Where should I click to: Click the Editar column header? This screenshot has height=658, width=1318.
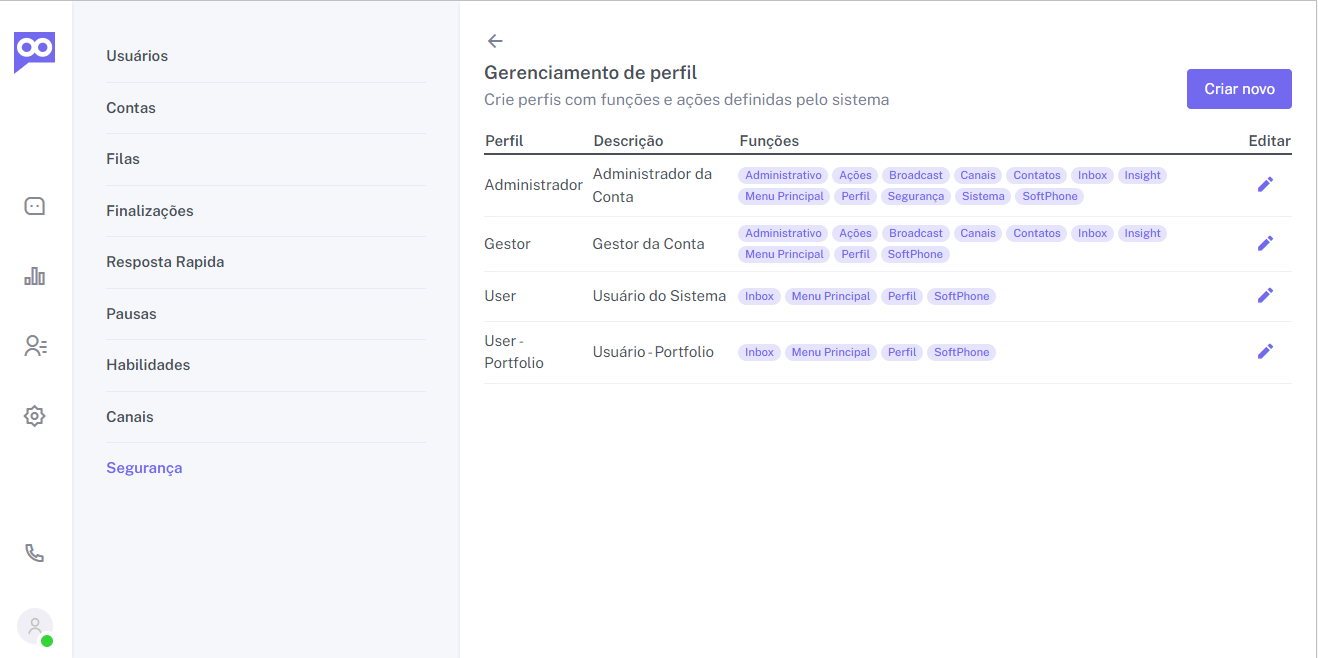coord(1270,141)
